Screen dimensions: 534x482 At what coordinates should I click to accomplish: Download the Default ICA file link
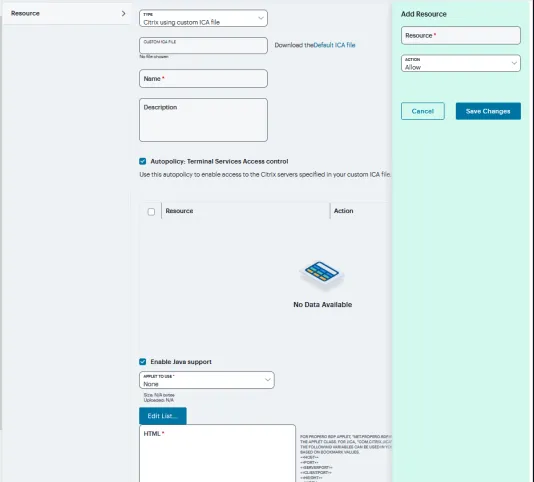(334, 45)
